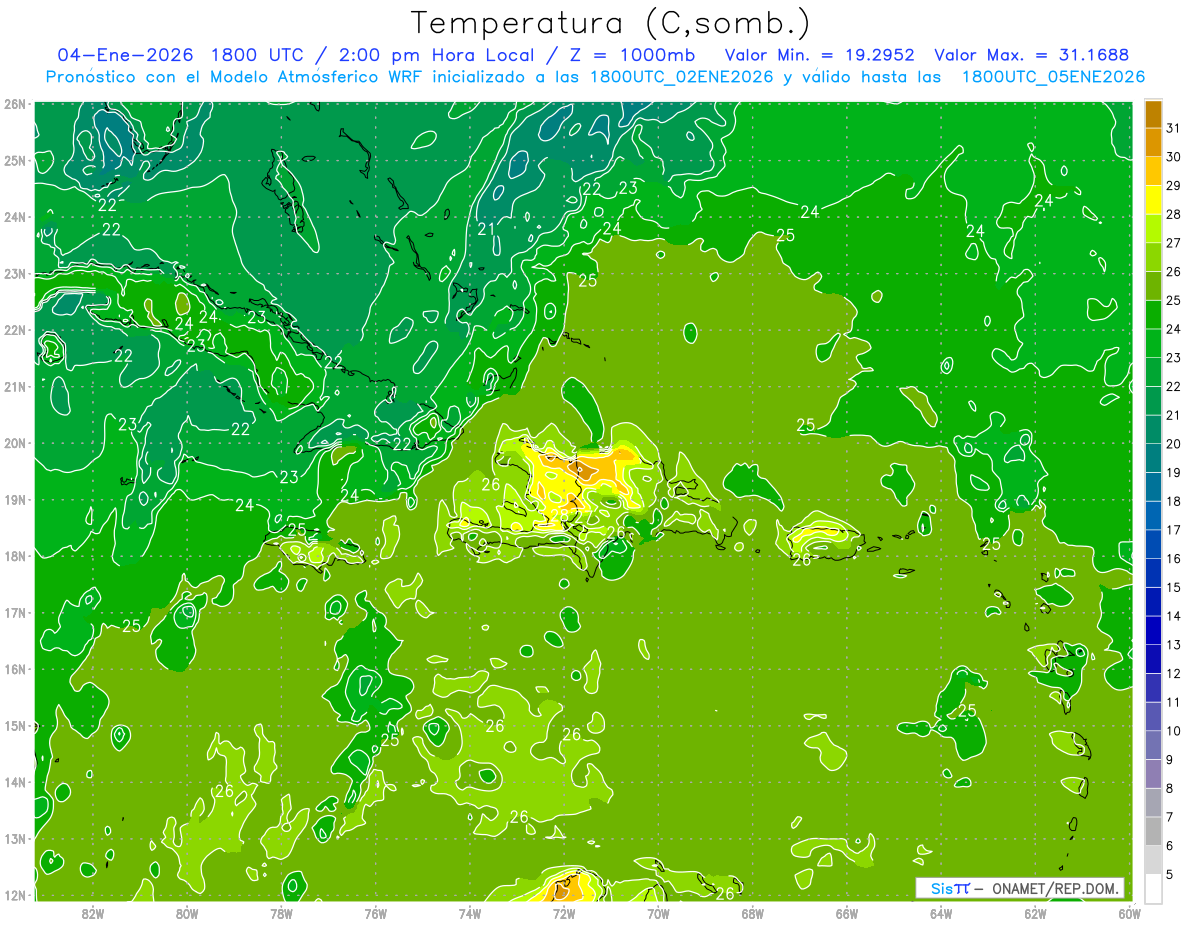Click the longitude label '76W'
Viewport: 1200px width, 927px height.
(376, 913)
